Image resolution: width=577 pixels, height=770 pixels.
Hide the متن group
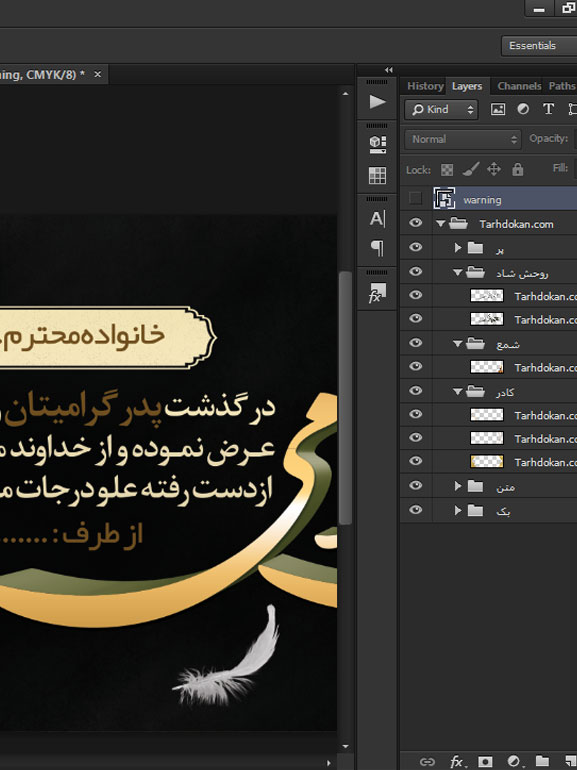click(x=415, y=486)
